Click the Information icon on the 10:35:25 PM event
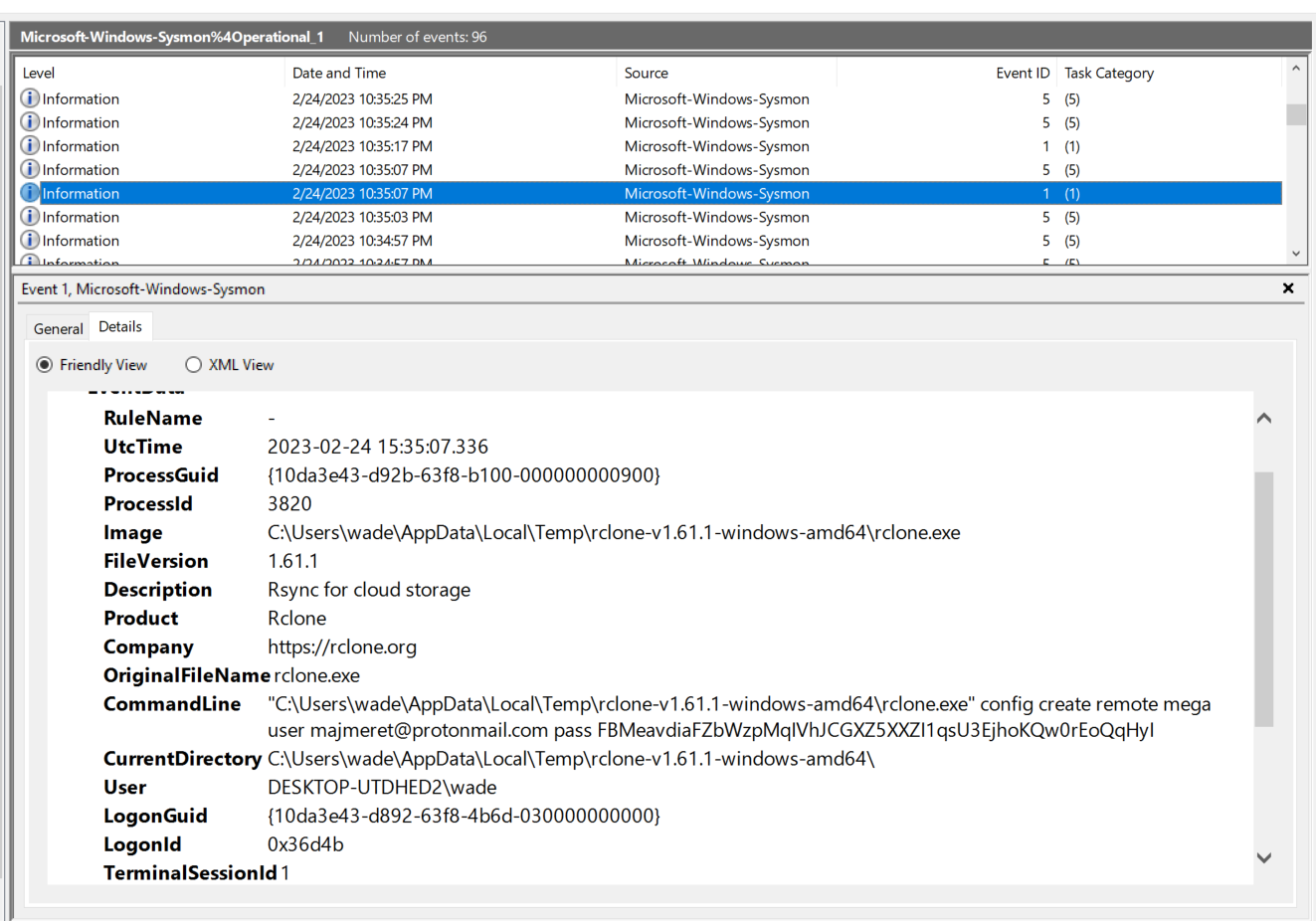The image size is (1316, 921). (x=28, y=98)
